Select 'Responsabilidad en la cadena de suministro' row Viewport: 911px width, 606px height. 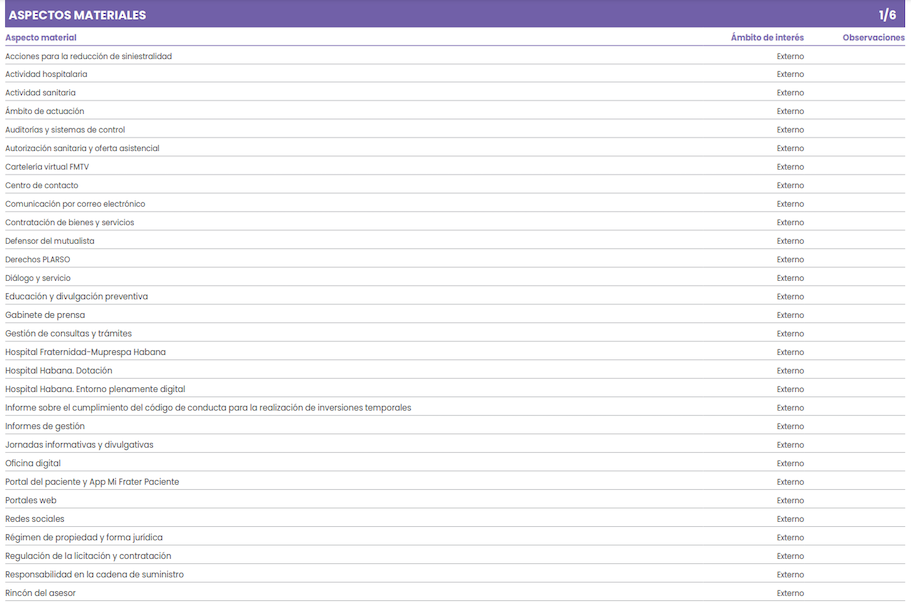[x=455, y=575]
